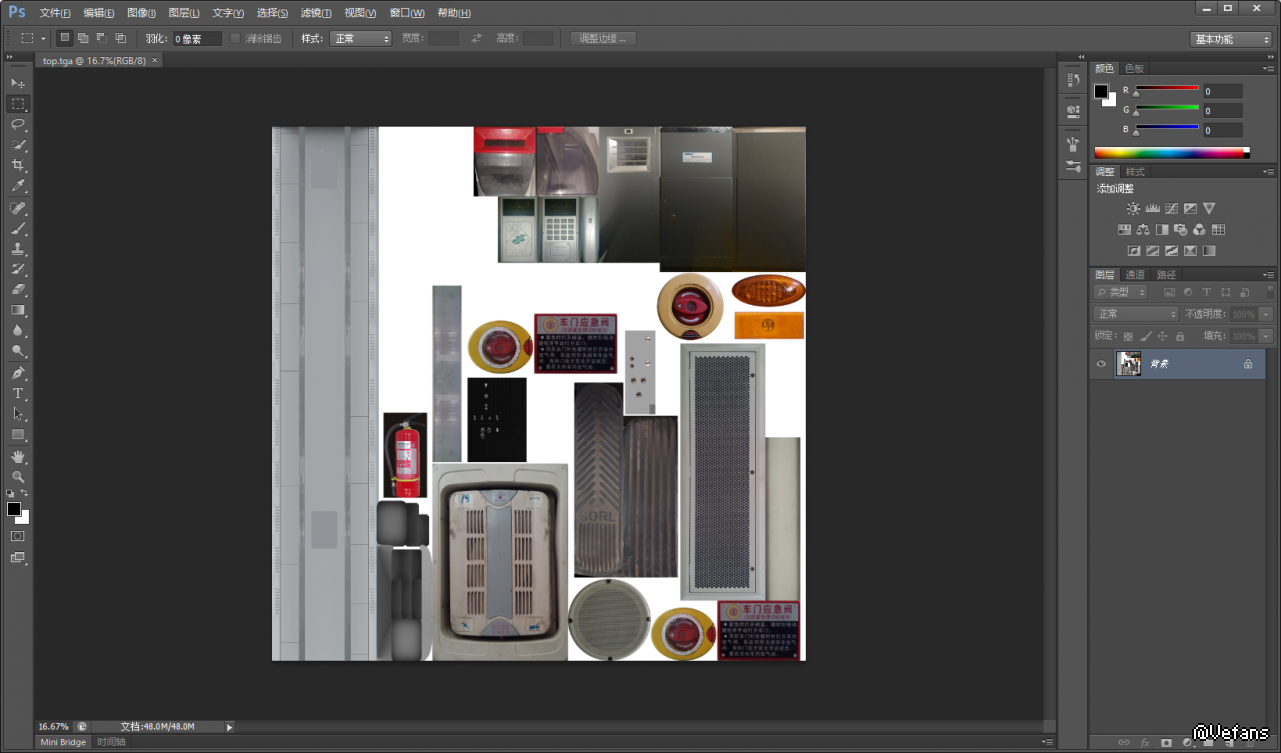Click the 羽化 feather input field

197,39
